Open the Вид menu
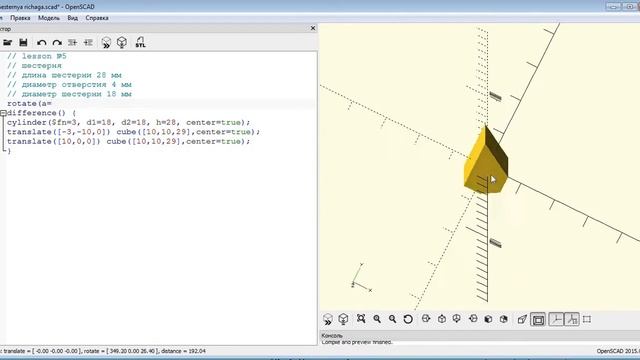The image size is (640, 360). 73,18
